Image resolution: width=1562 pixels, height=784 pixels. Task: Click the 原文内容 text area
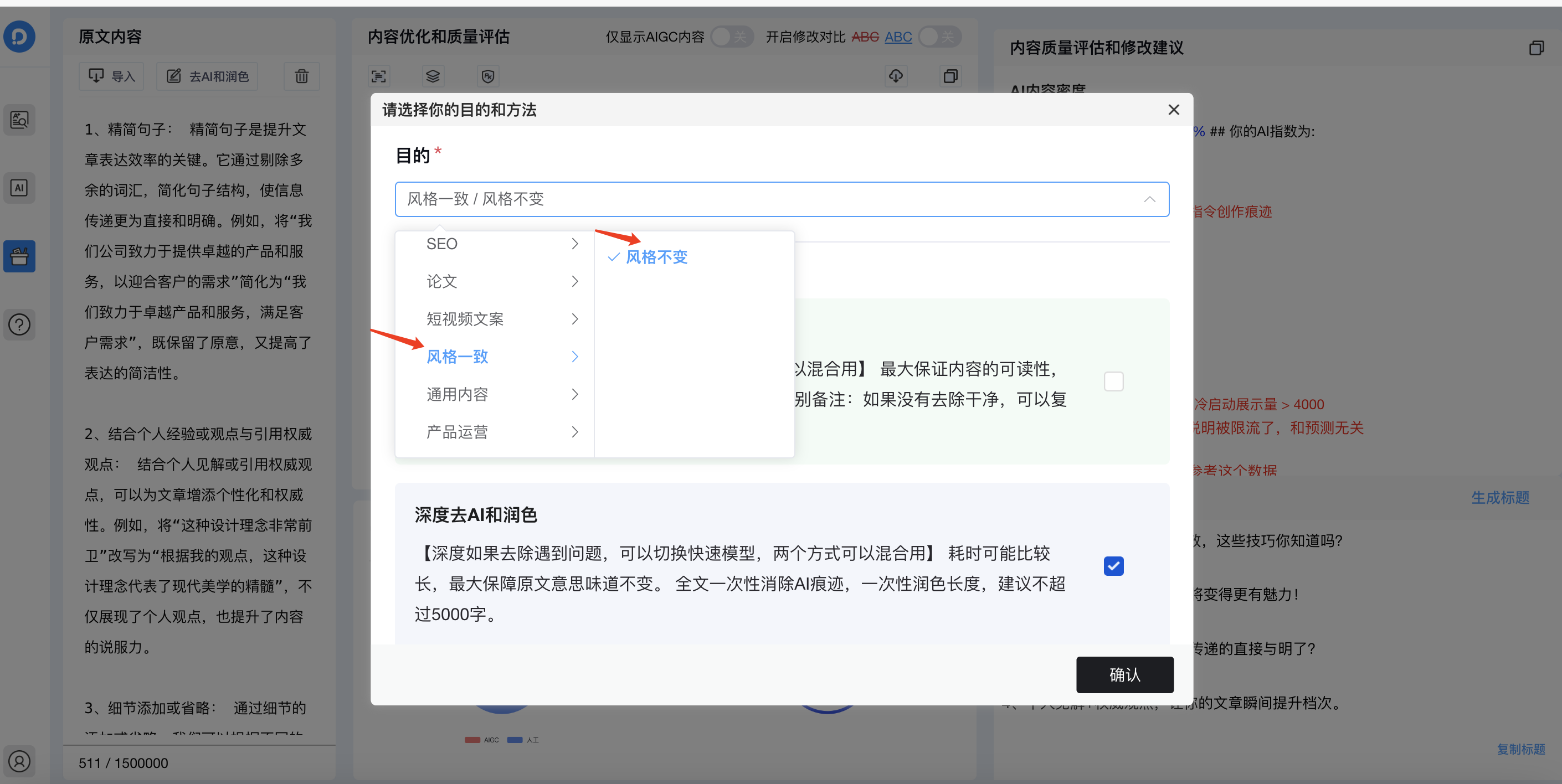[199, 419]
